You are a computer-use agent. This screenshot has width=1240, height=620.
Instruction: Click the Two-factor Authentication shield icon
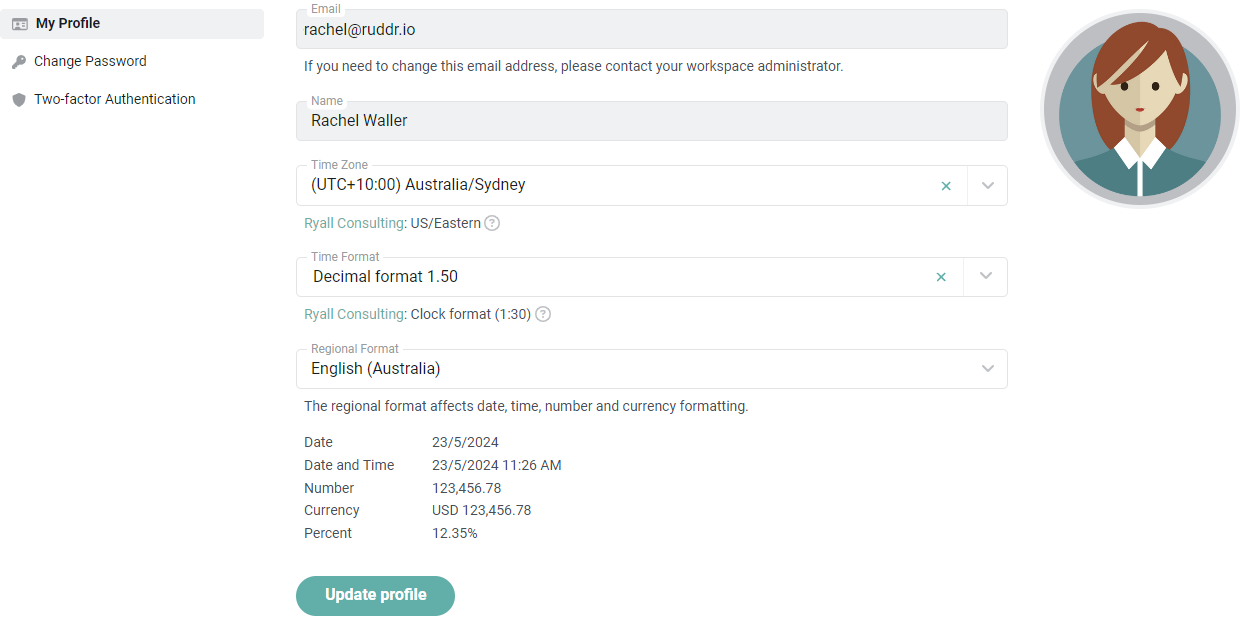pyautogui.click(x=19, y=100)
